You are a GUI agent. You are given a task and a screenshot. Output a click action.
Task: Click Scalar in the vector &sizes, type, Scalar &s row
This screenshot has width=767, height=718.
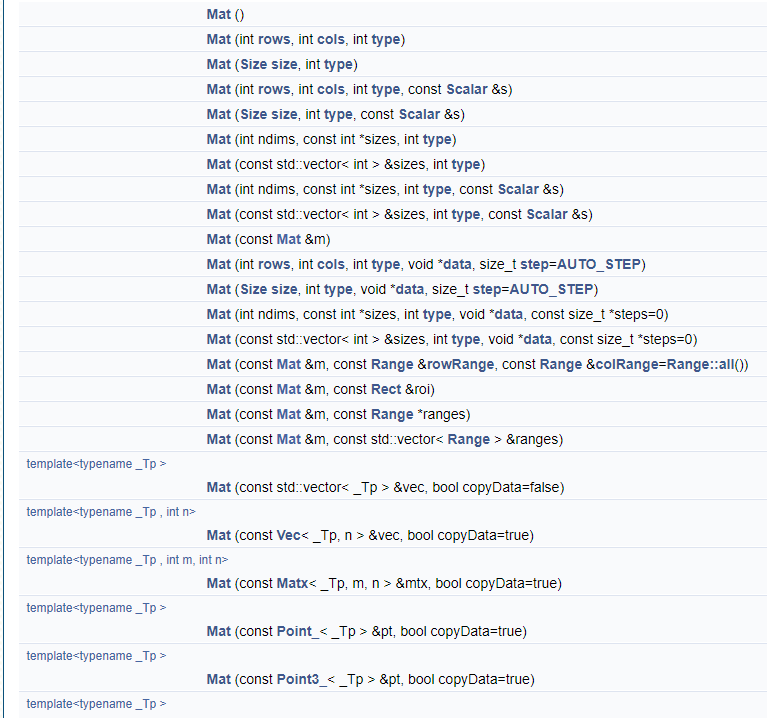click(x=547, y=214)
